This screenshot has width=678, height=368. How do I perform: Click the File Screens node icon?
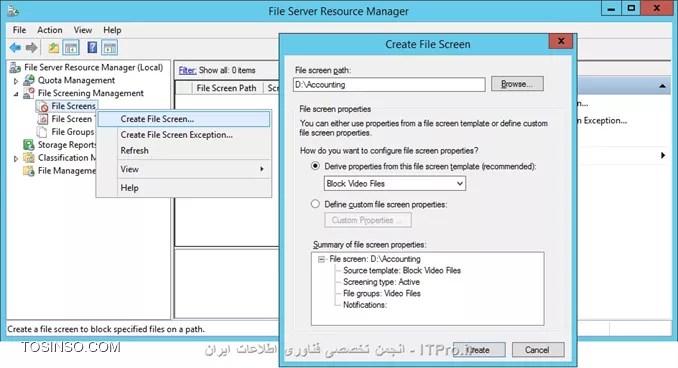point(43,106)
